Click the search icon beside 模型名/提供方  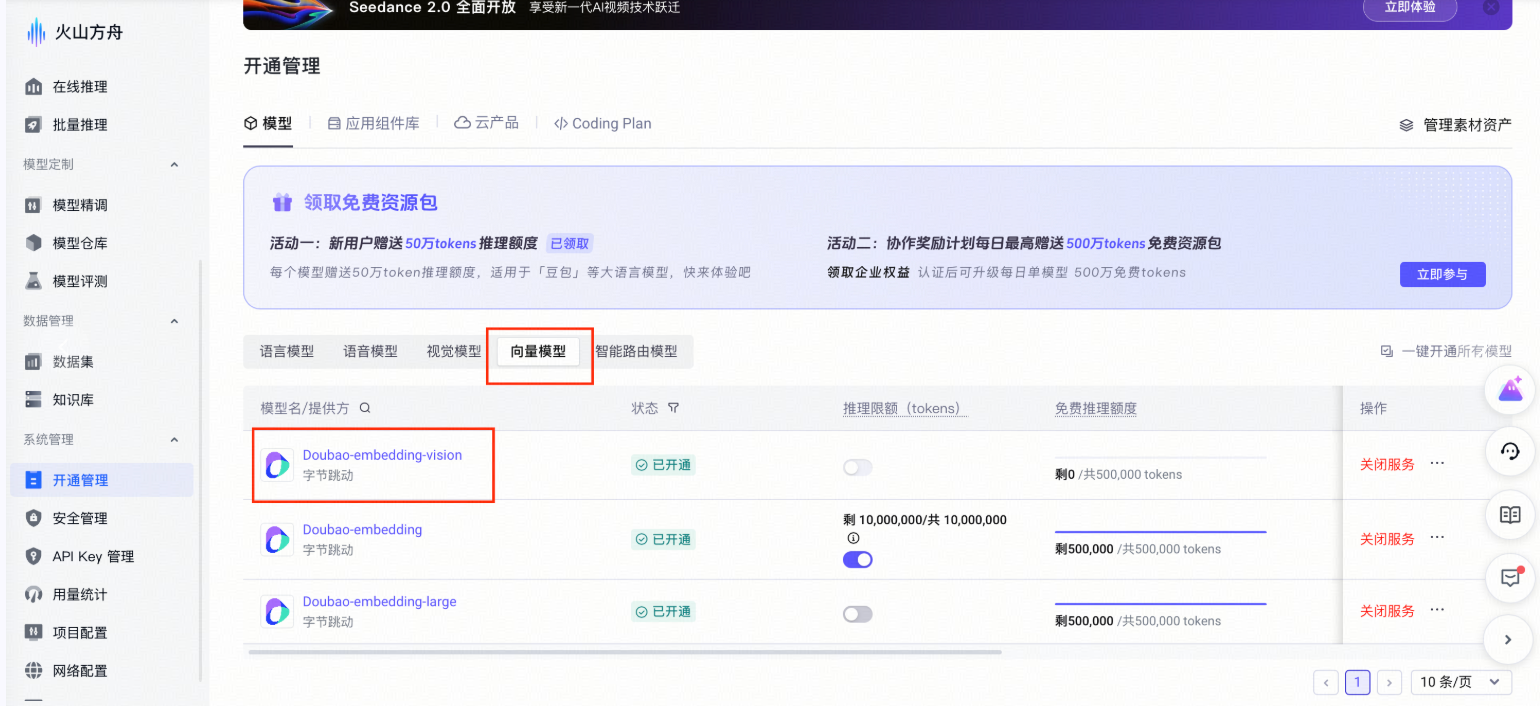point(365,408)
